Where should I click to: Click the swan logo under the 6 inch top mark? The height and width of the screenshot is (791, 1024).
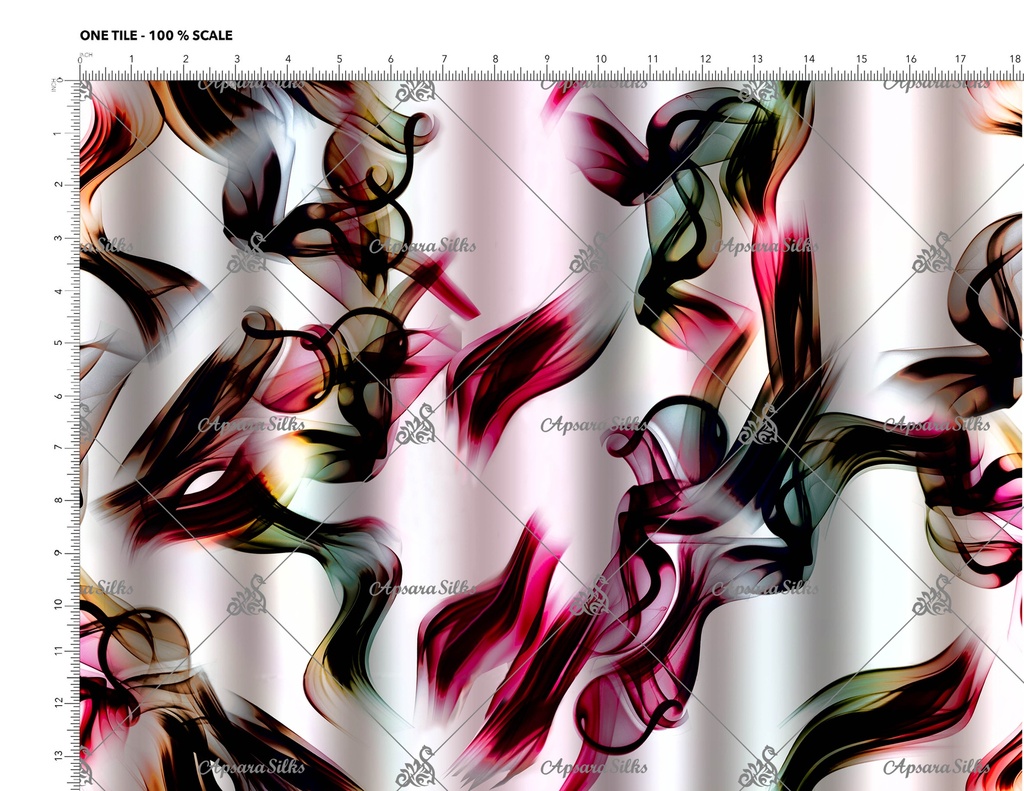tap(415, 92)
